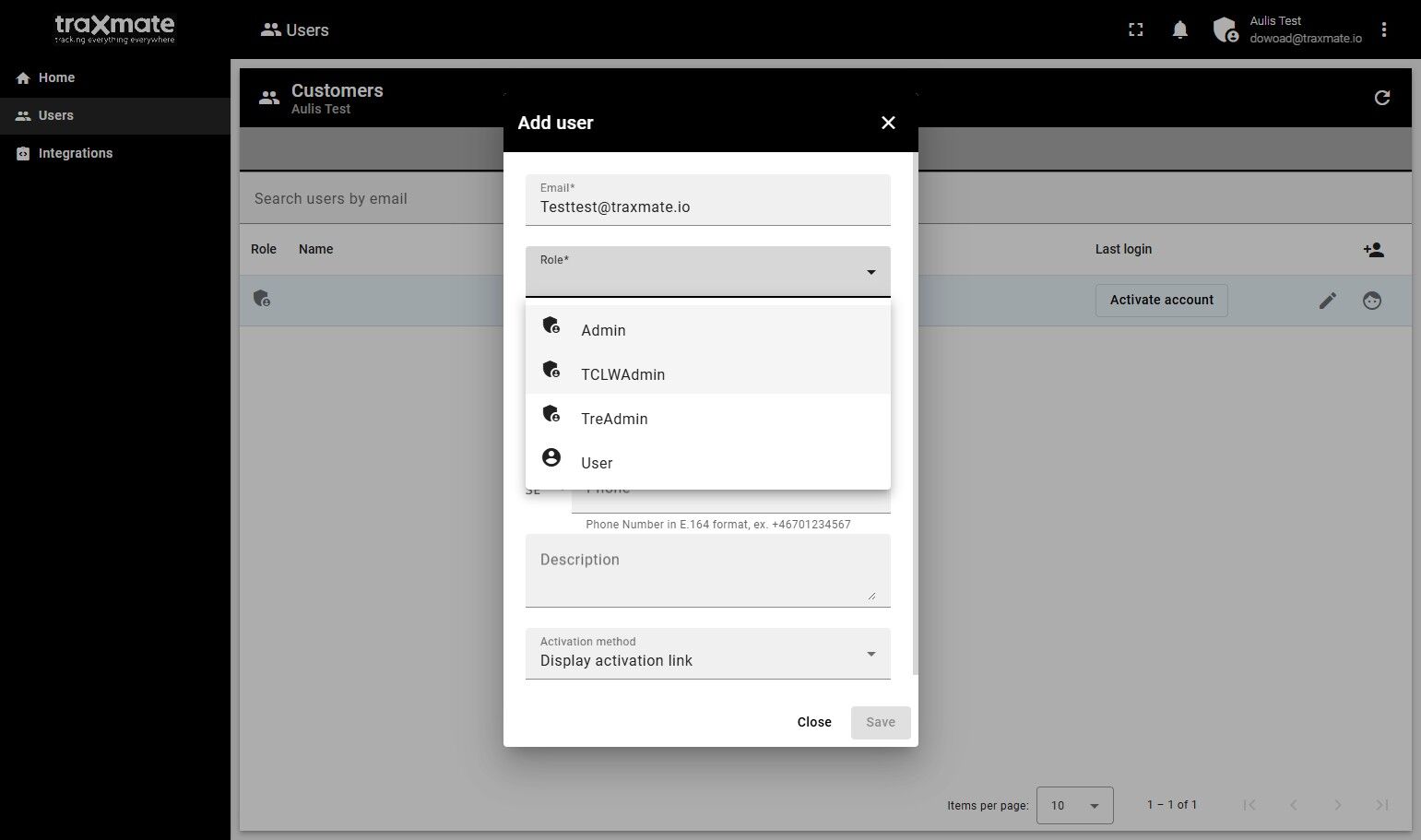Viewport: 1421px width, 840px height.
Task: Open the three-dot more options menu
Action: tap(1384, 30)
